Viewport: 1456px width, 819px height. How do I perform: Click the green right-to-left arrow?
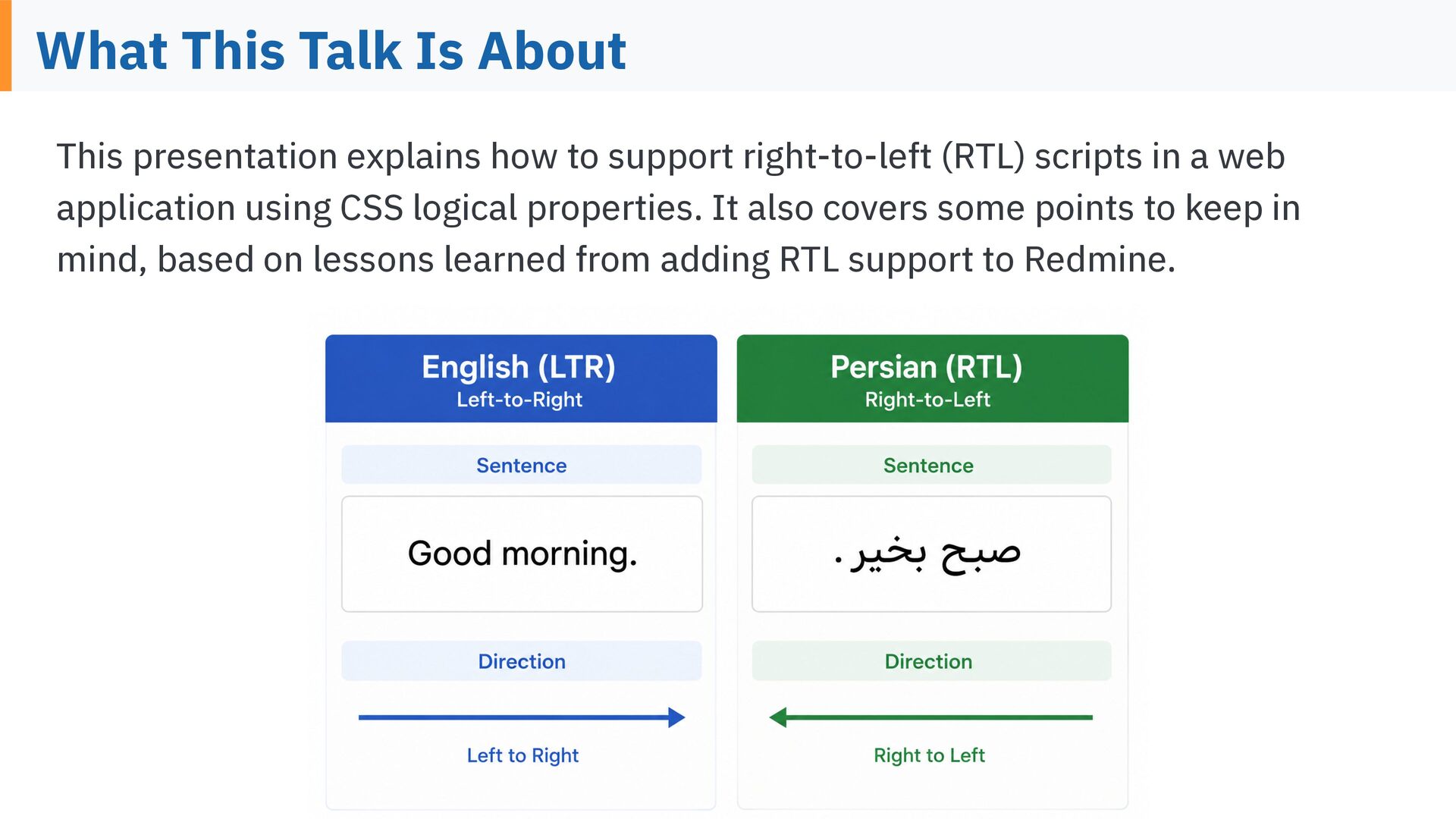pos(930,717)
